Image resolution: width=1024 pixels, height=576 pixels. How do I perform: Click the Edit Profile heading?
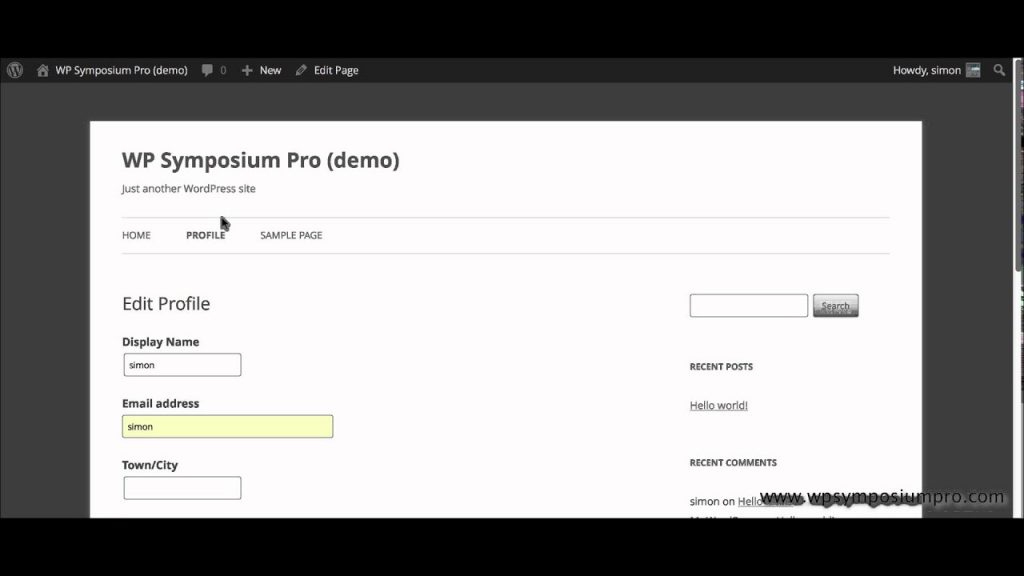[x=166, y=304]
